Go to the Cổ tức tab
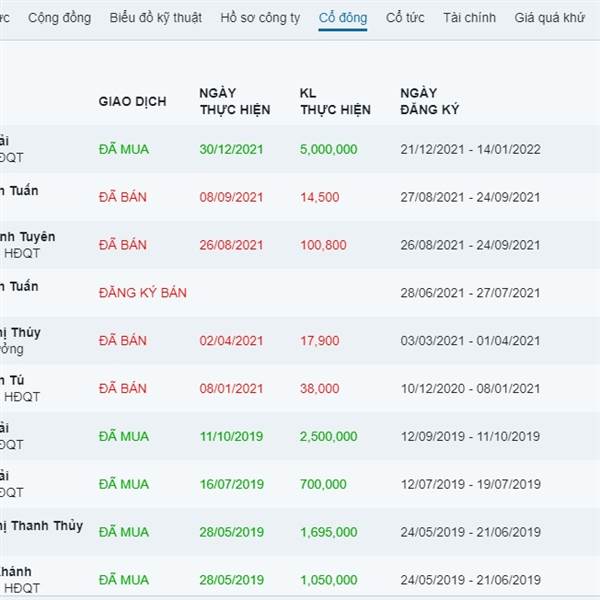Screen dimensions: 600x600 pos(405,18)
